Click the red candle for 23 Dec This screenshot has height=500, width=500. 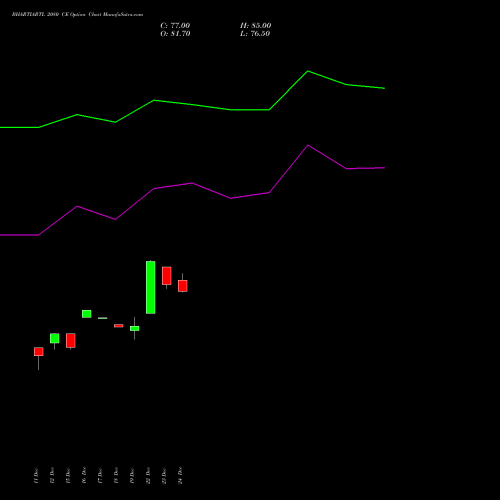click(x=167, y=276)
